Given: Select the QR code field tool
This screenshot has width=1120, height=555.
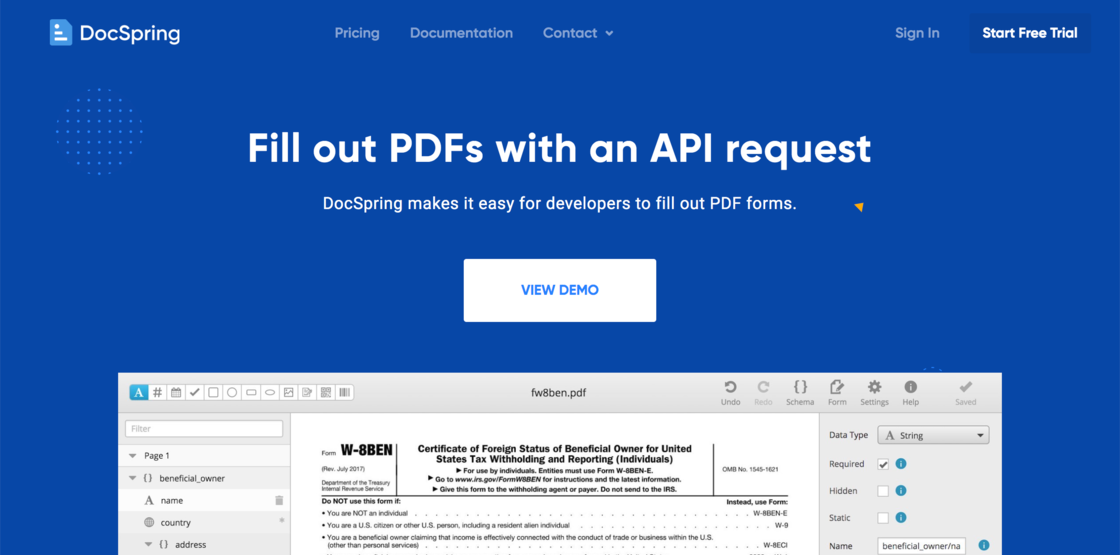Looking at the screenshot, I should [x=326, y=392].
